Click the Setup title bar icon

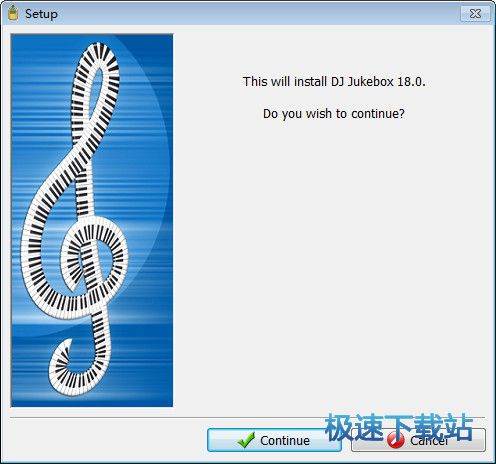(x=13, y=13)
